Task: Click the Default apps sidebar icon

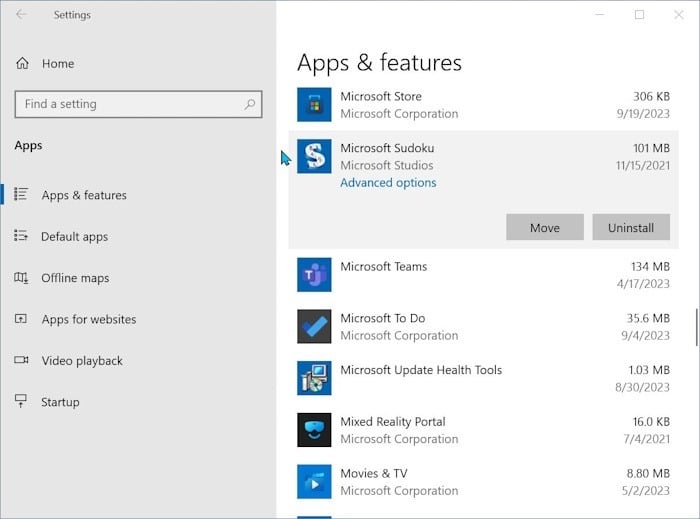Action: click(x=21, y=235)
